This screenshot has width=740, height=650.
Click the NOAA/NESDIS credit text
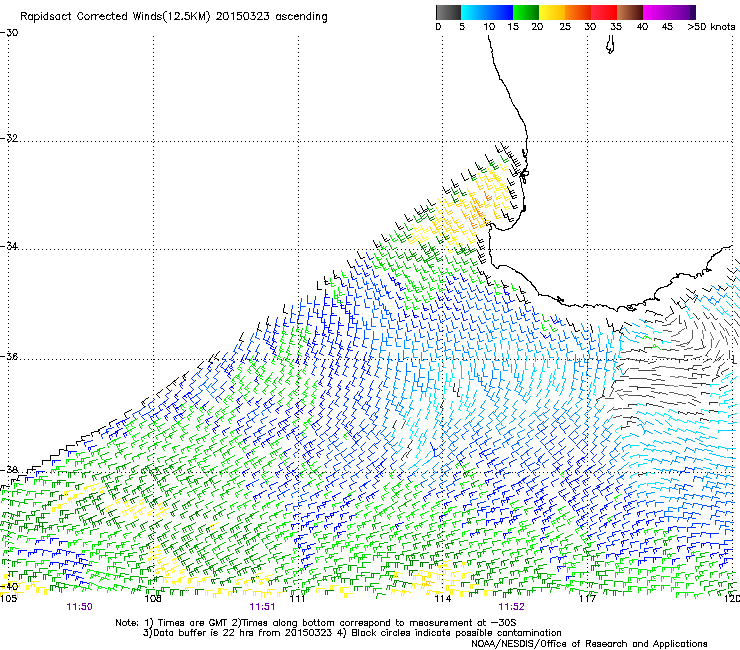click(589, 644)
